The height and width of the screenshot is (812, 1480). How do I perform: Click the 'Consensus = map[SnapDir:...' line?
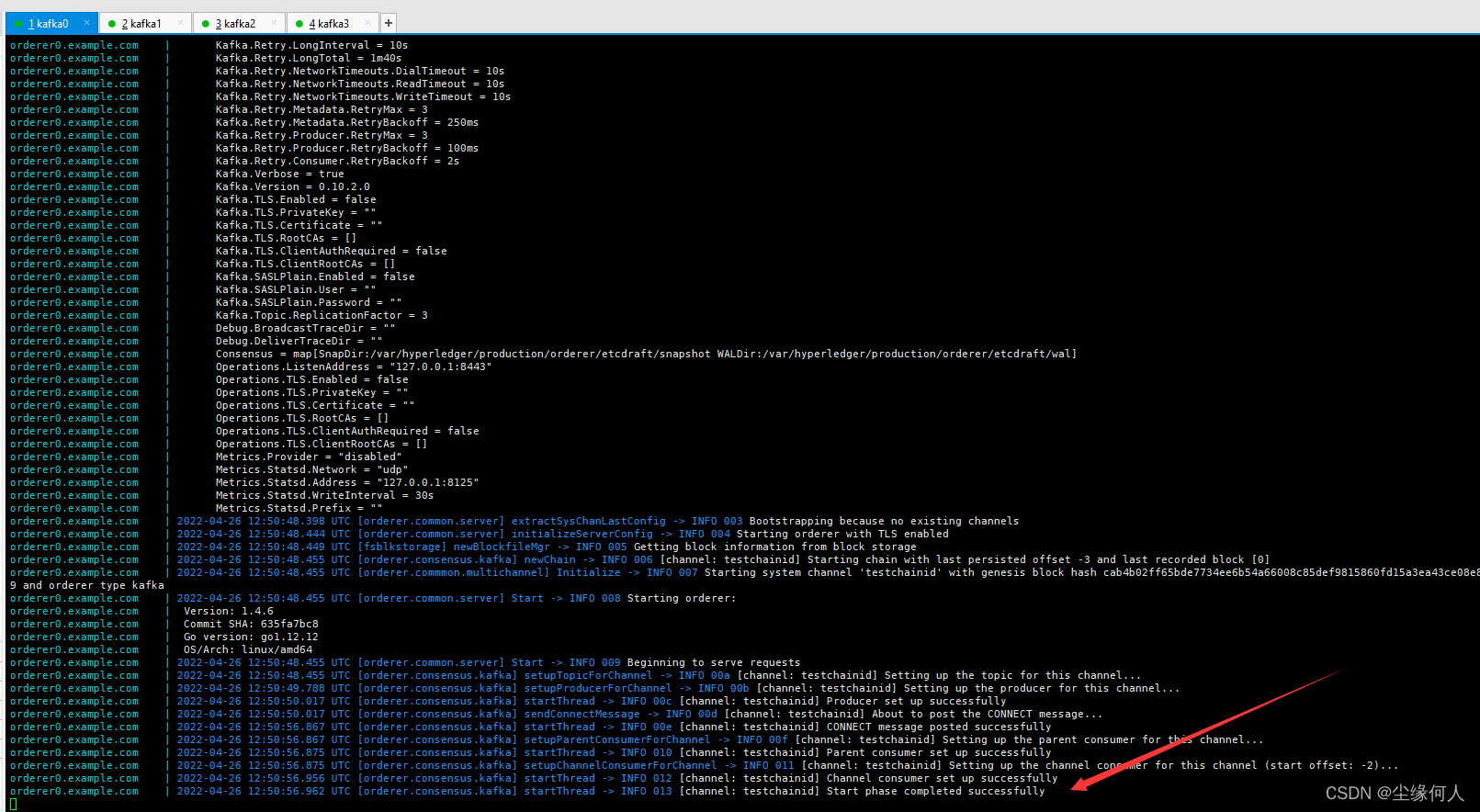pos(646,354)
